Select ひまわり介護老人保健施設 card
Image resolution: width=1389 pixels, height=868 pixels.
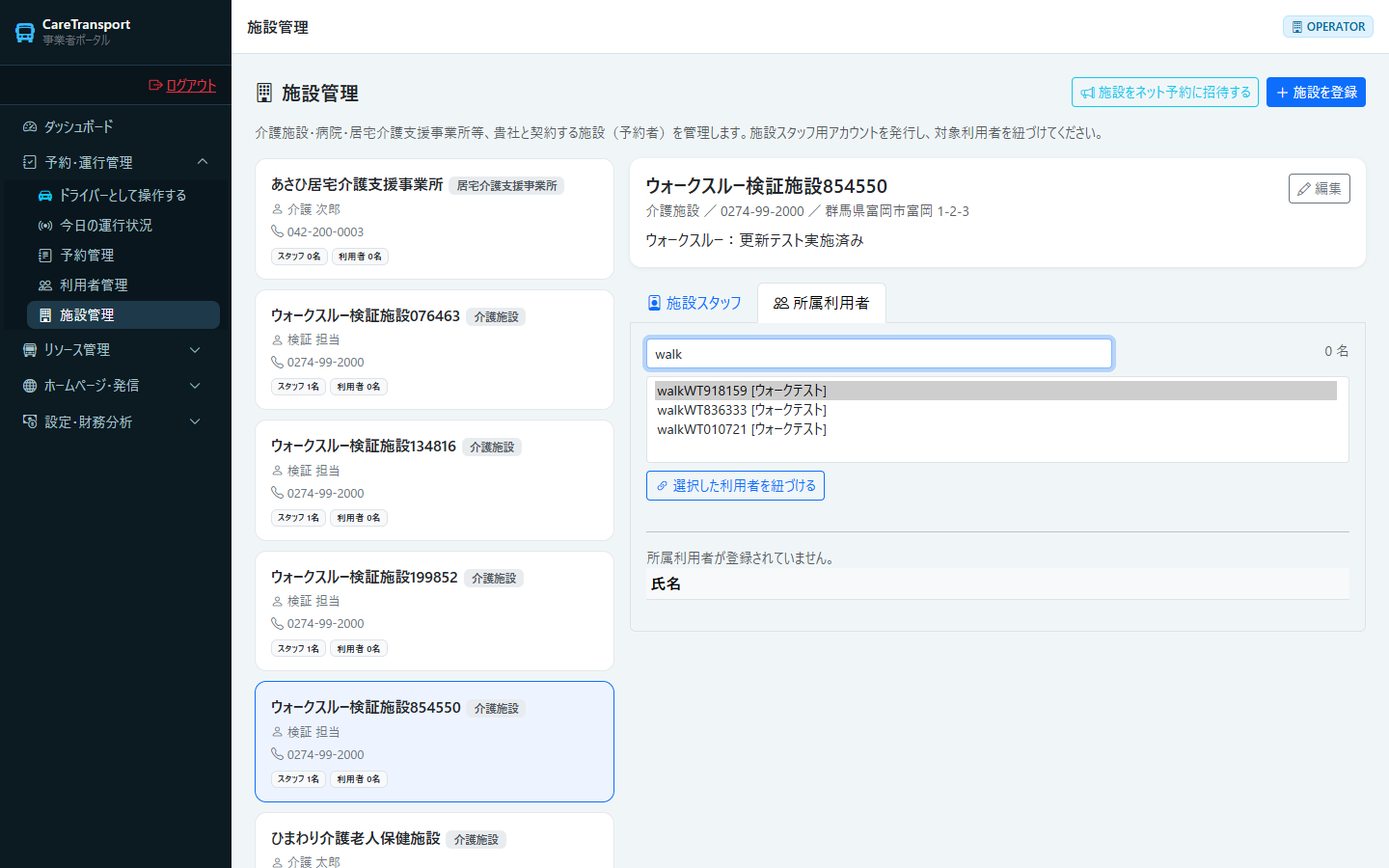pos(434,841)
